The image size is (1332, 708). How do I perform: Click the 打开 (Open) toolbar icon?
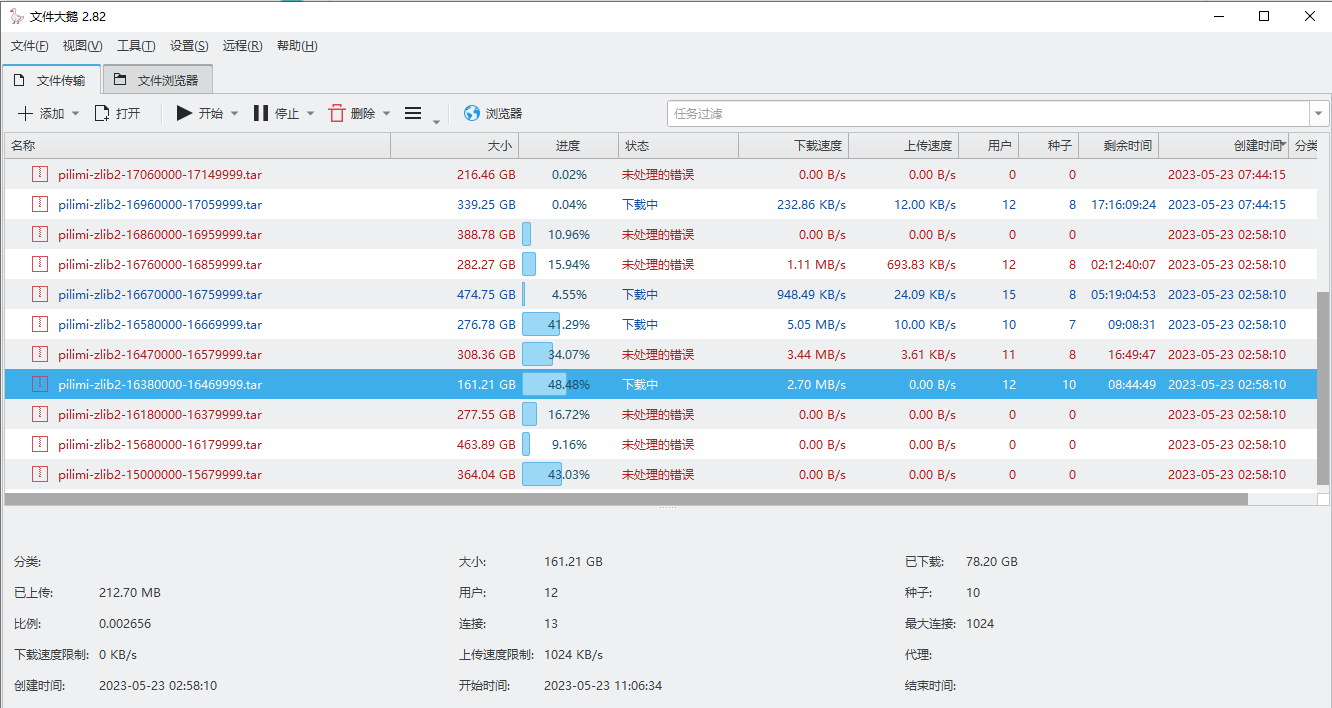tap(100, 113)
